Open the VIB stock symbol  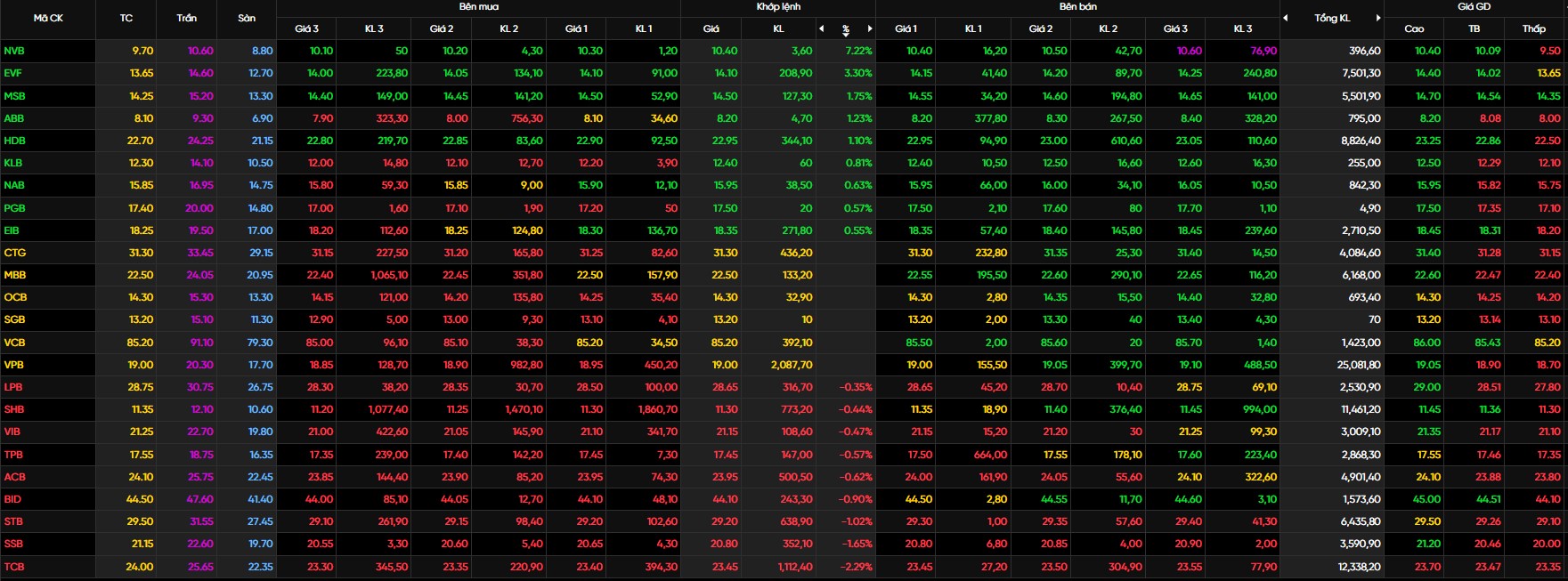pos(12,432)
